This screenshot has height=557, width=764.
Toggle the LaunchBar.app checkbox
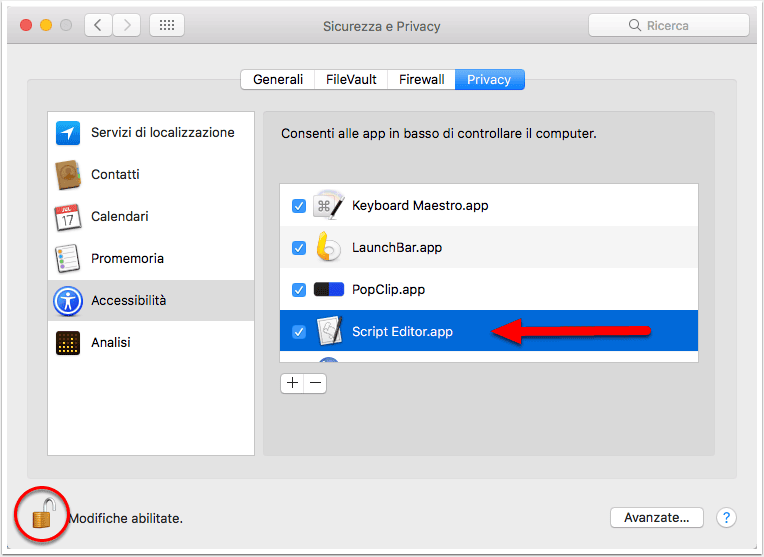coord(299,248)
